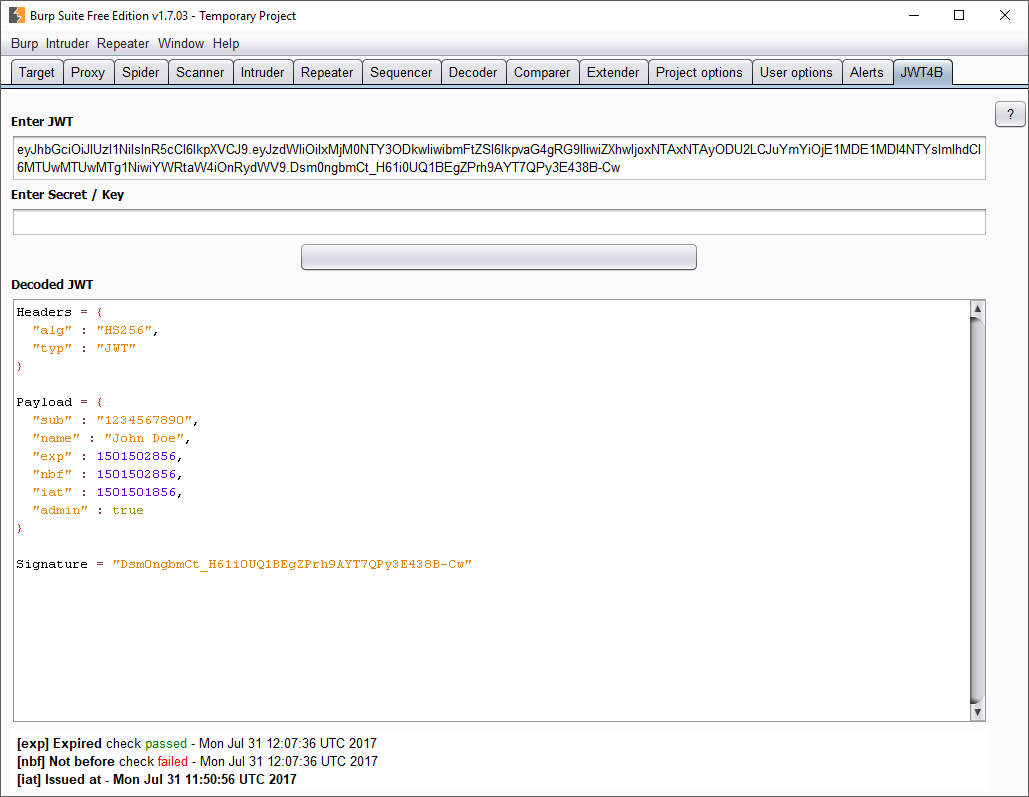This screenshot has width=1029, height=797.
Task: Switch to the Decoder tab
Action: pyautogui.click(x=472, y=72)
